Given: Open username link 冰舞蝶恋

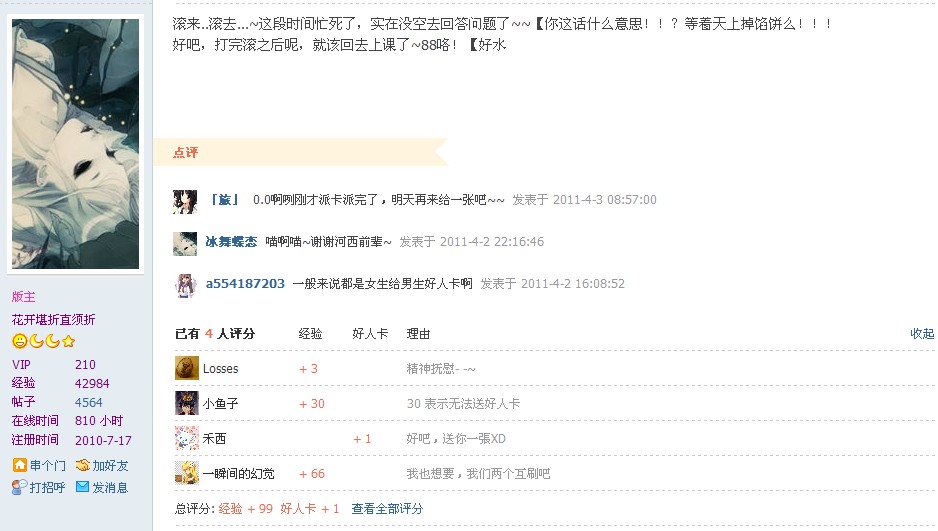Looking at the screenshot, I should point(231,242).
